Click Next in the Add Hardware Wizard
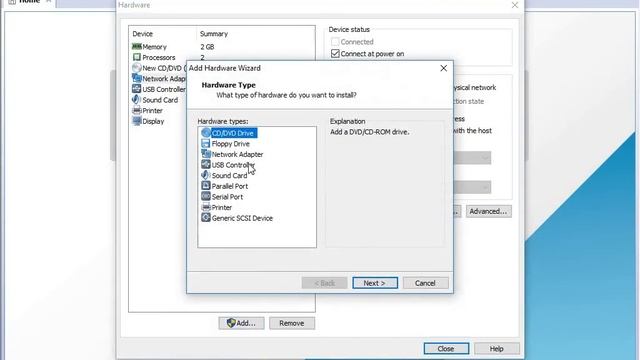Viewport: 640px width, 360px height. coord(375,283)
